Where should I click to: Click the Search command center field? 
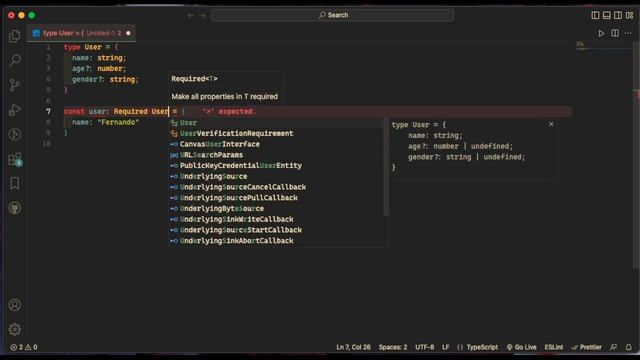333,15
